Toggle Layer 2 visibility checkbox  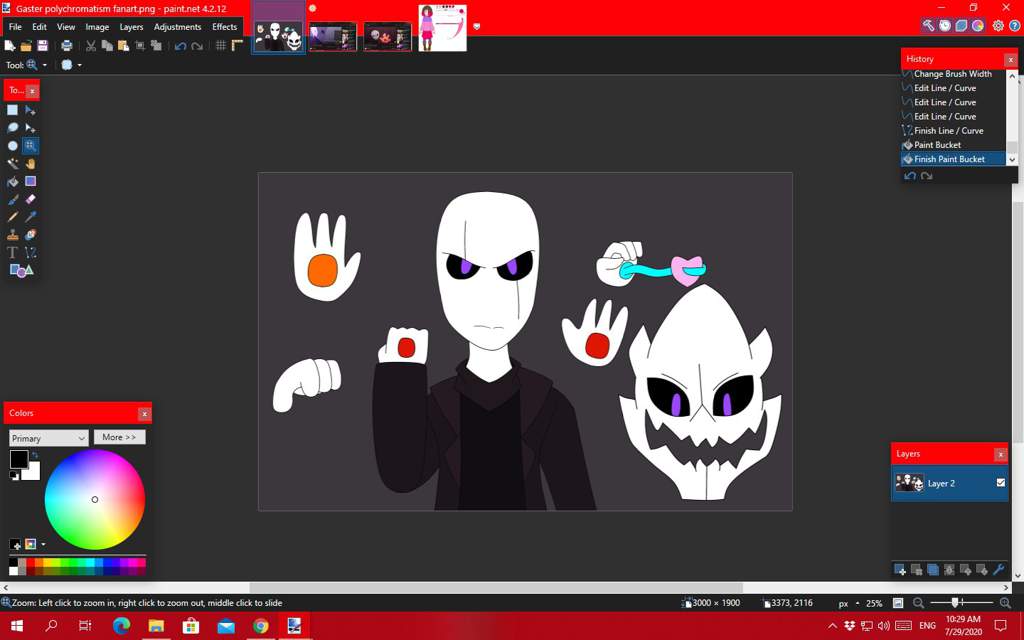pos(1000,483)
